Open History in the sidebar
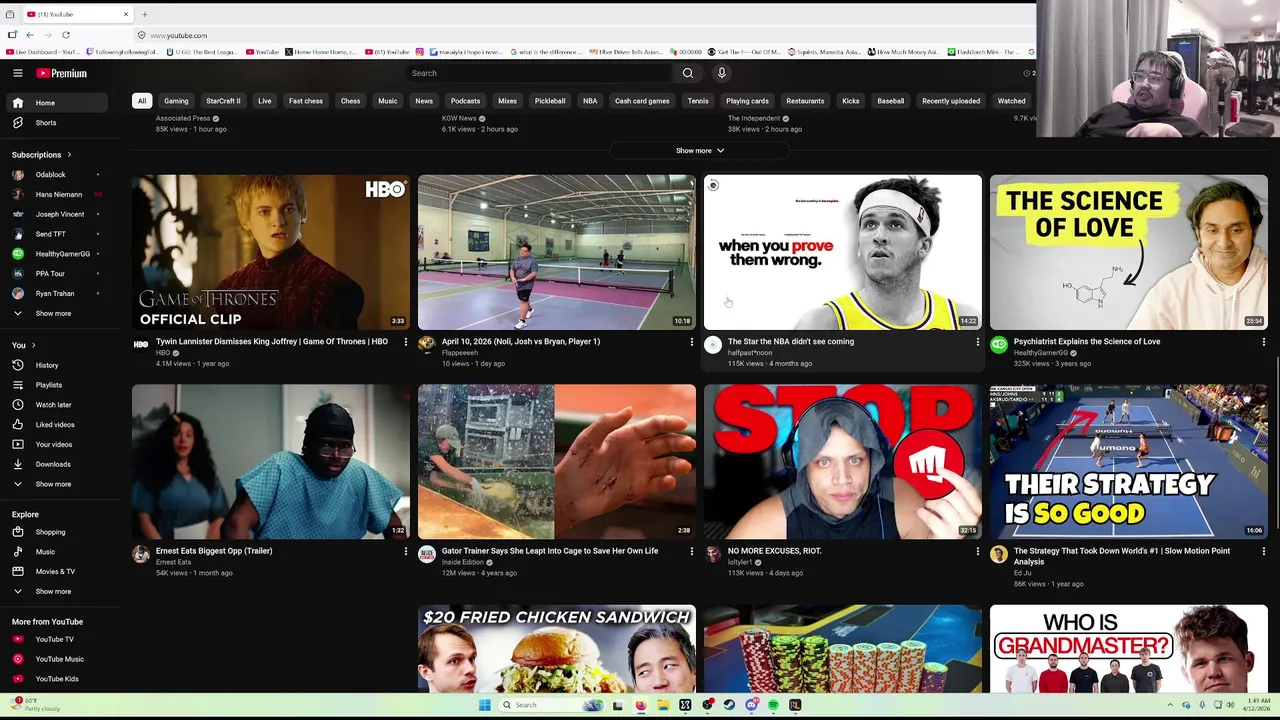 [x=56, y=365]
